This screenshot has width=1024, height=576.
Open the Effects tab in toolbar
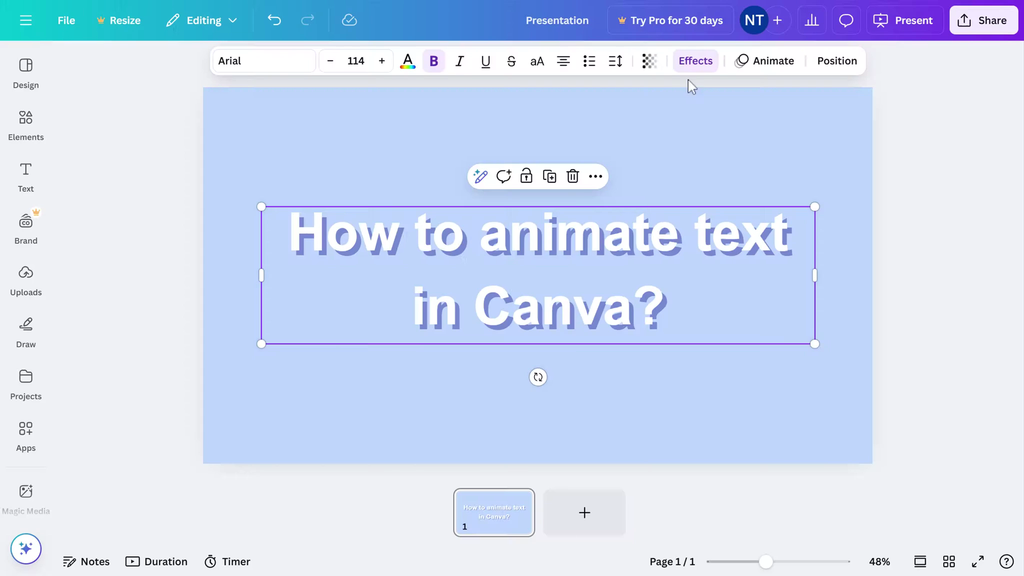click(x=695, y=61)
